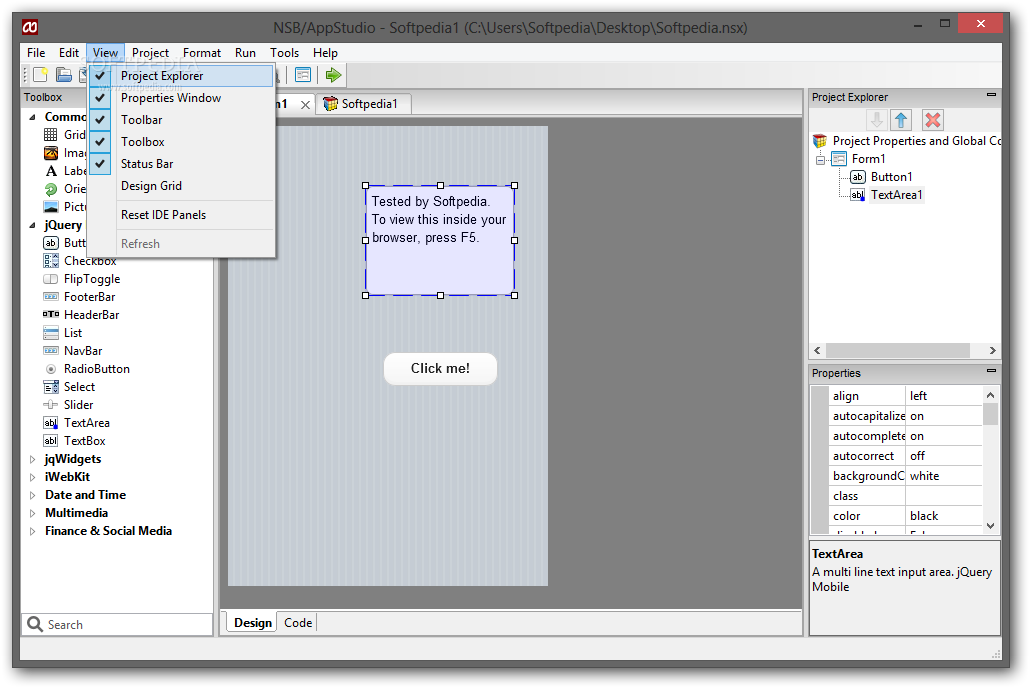Enable Design Grid in View menu

(x=181, y=186)
